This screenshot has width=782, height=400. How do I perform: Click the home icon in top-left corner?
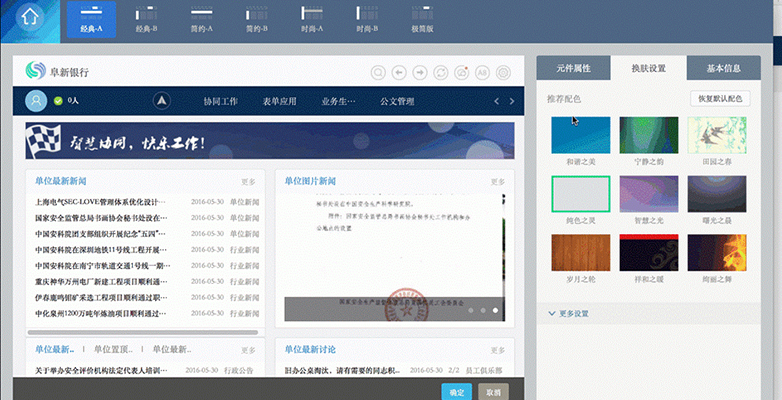(32, 19)
